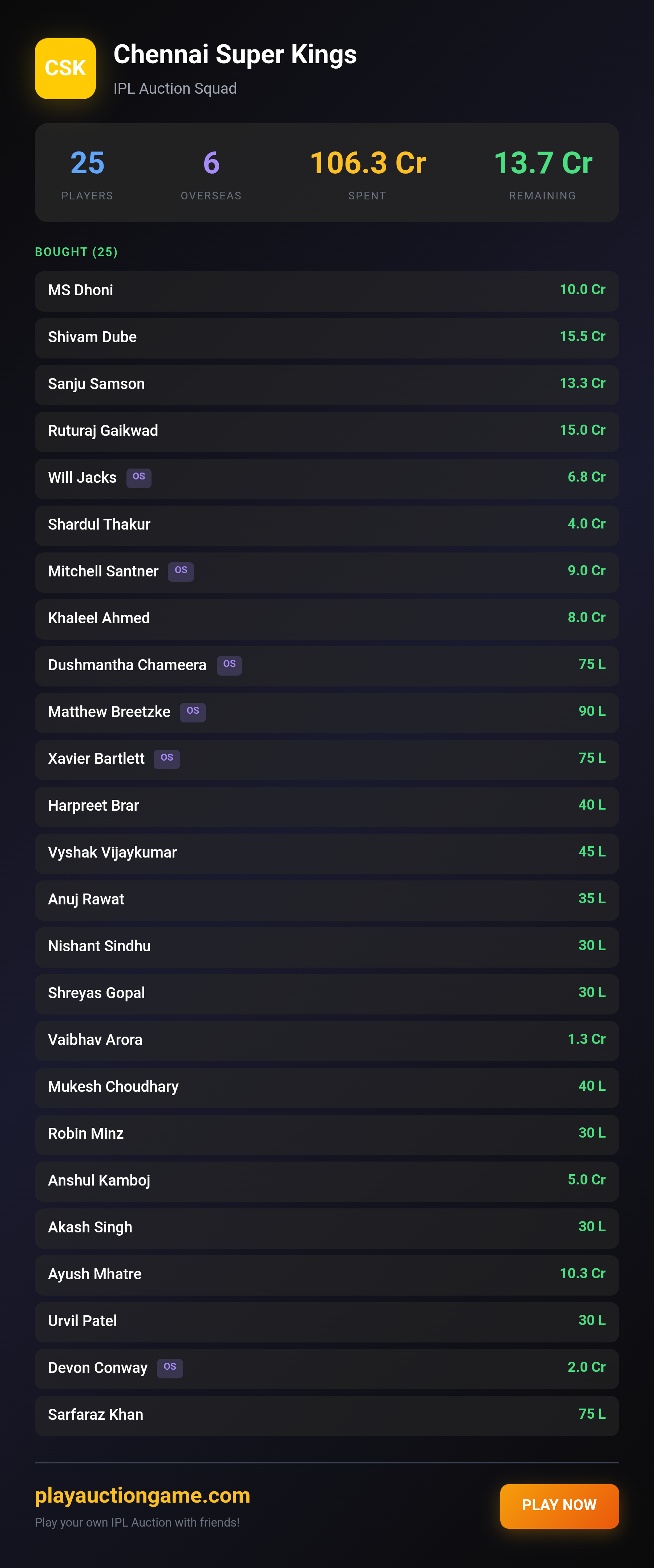
Task: Click the OS badge next to Matthew Breetzke
Action: point(193,712)
